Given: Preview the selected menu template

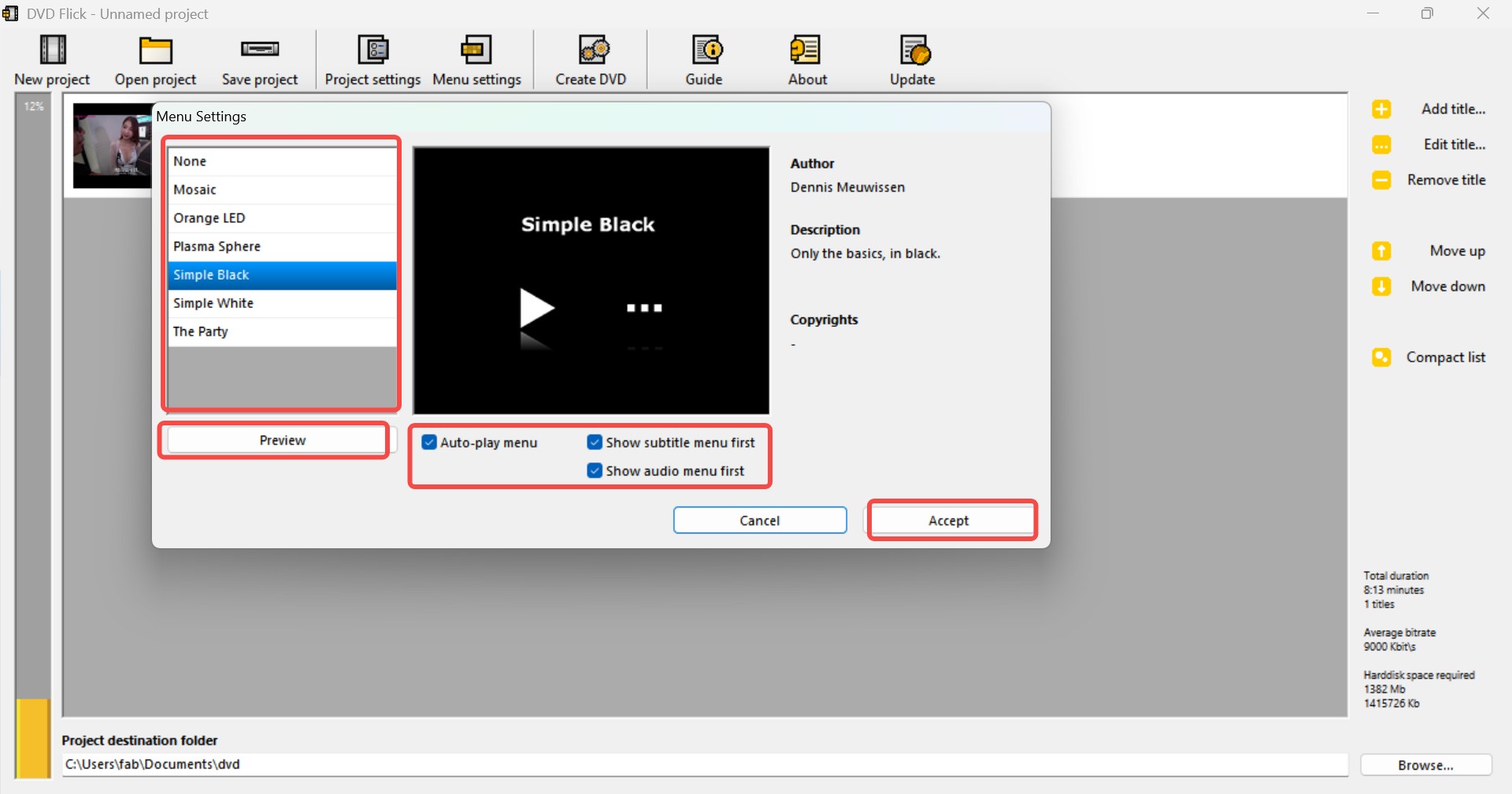Looking at the screenshot, I should (281, 440).
